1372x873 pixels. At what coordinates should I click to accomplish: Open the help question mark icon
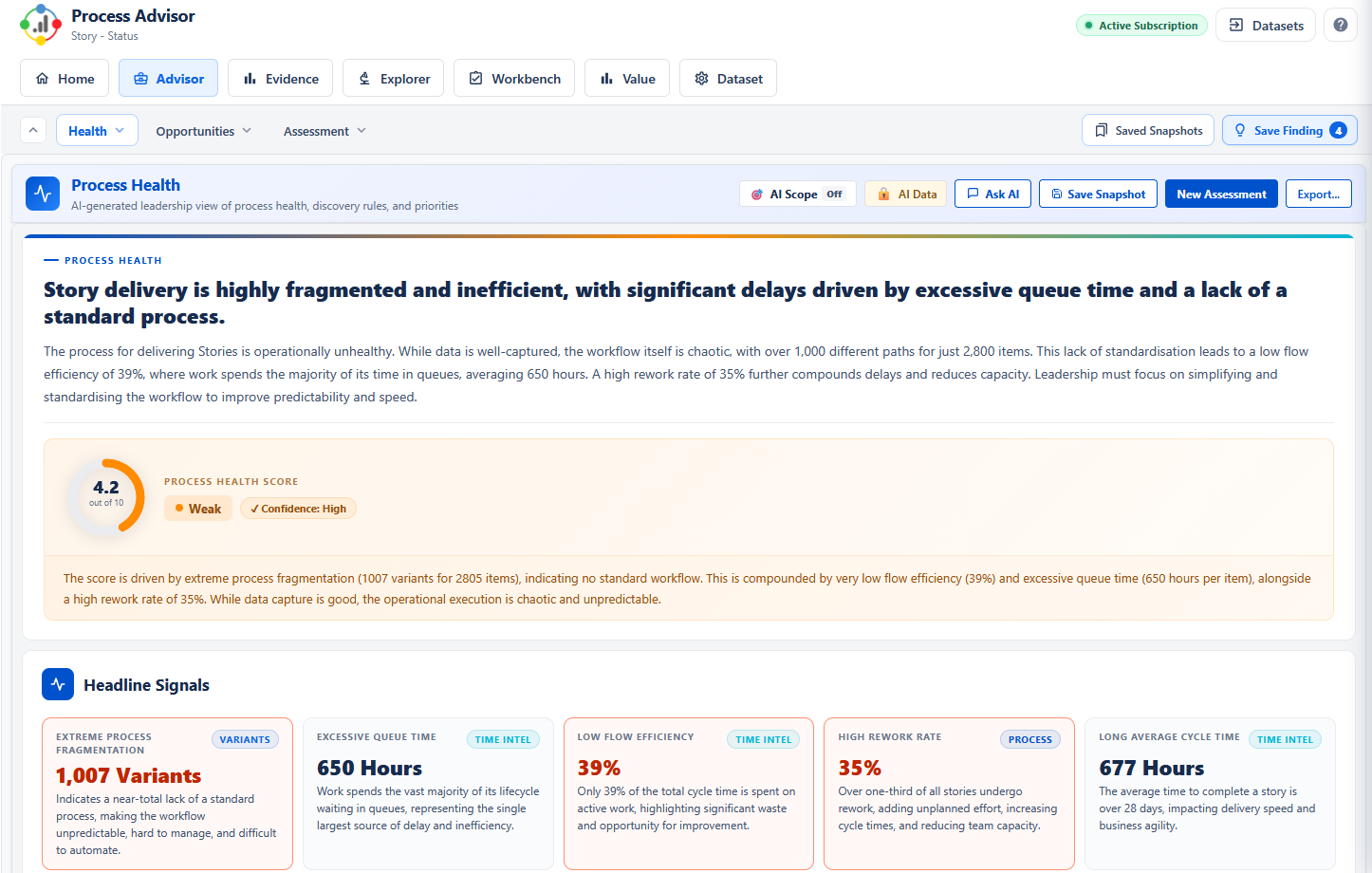coord(1340,25)
